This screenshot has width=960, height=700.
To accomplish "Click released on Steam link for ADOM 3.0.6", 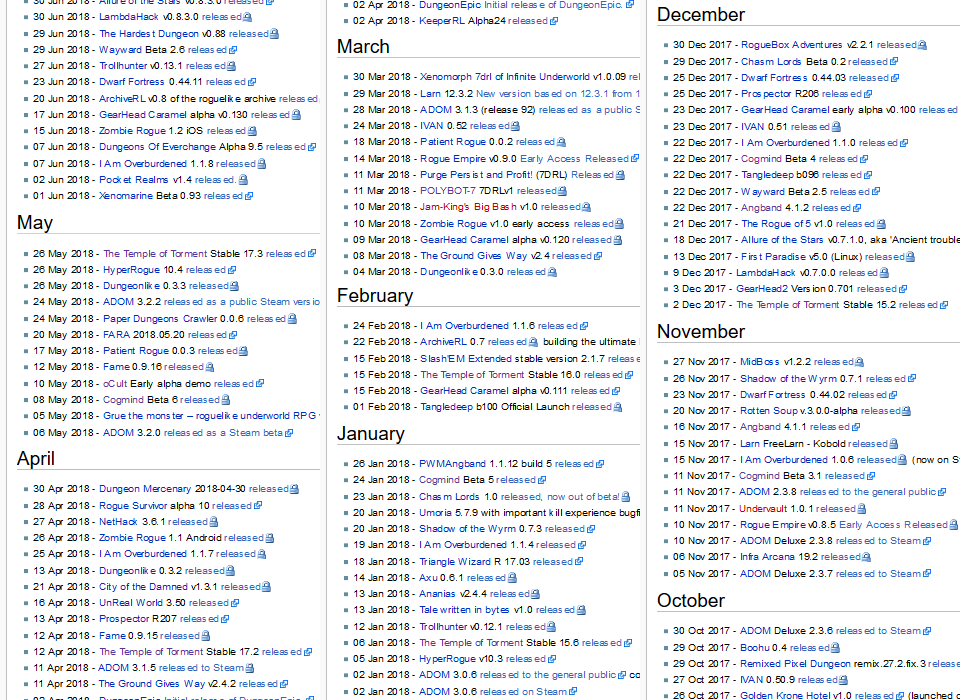I will (x=523, y=691).
